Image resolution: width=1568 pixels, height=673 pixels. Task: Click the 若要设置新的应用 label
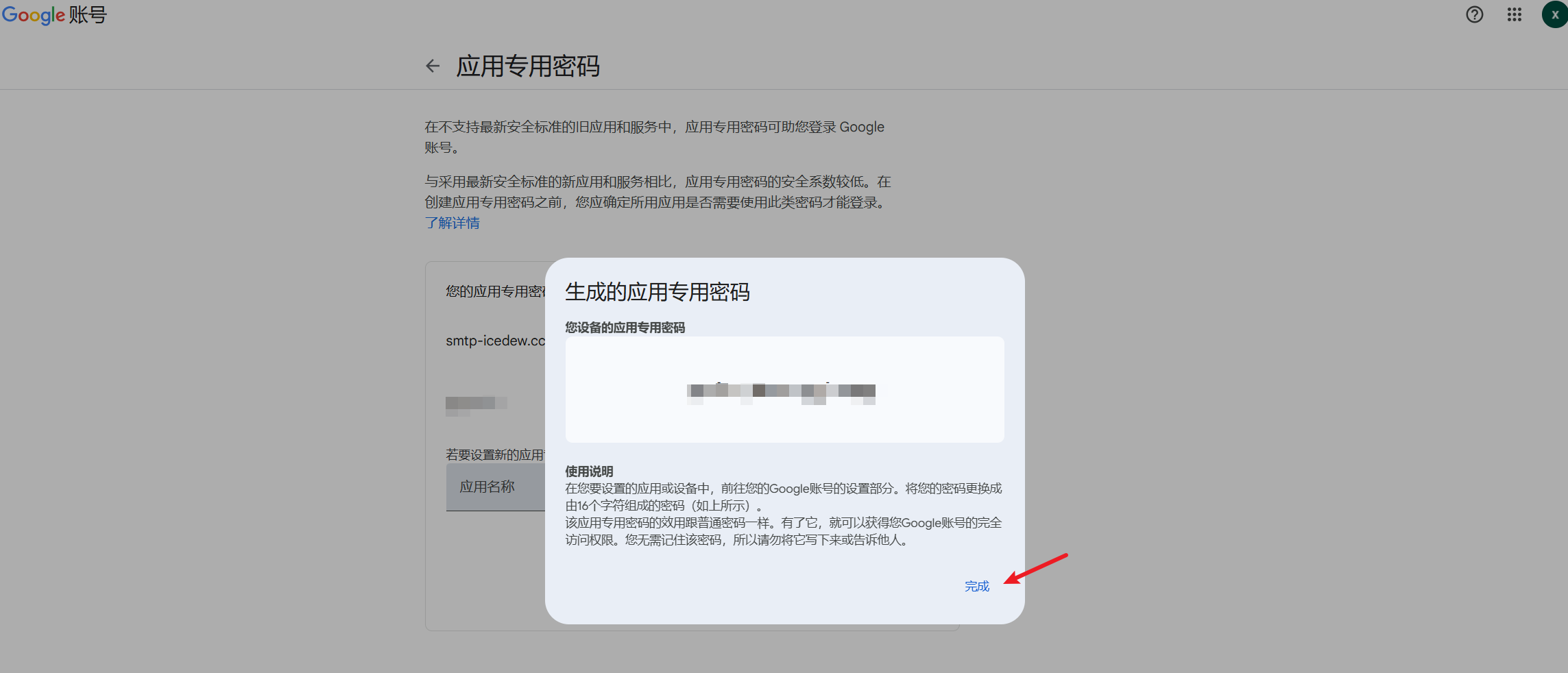pyautogui.click(x=494, y=454)
